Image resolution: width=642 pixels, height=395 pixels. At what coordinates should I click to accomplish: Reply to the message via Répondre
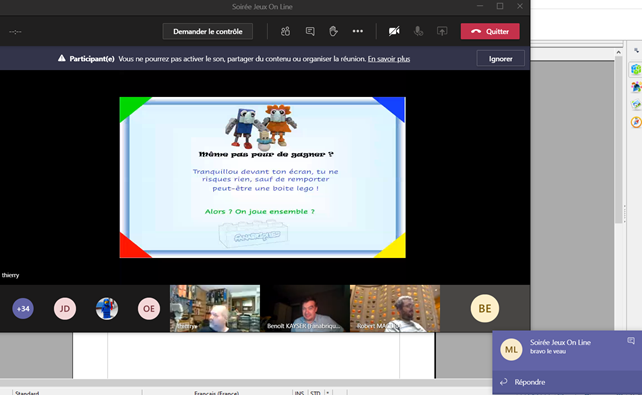point(567,382)
